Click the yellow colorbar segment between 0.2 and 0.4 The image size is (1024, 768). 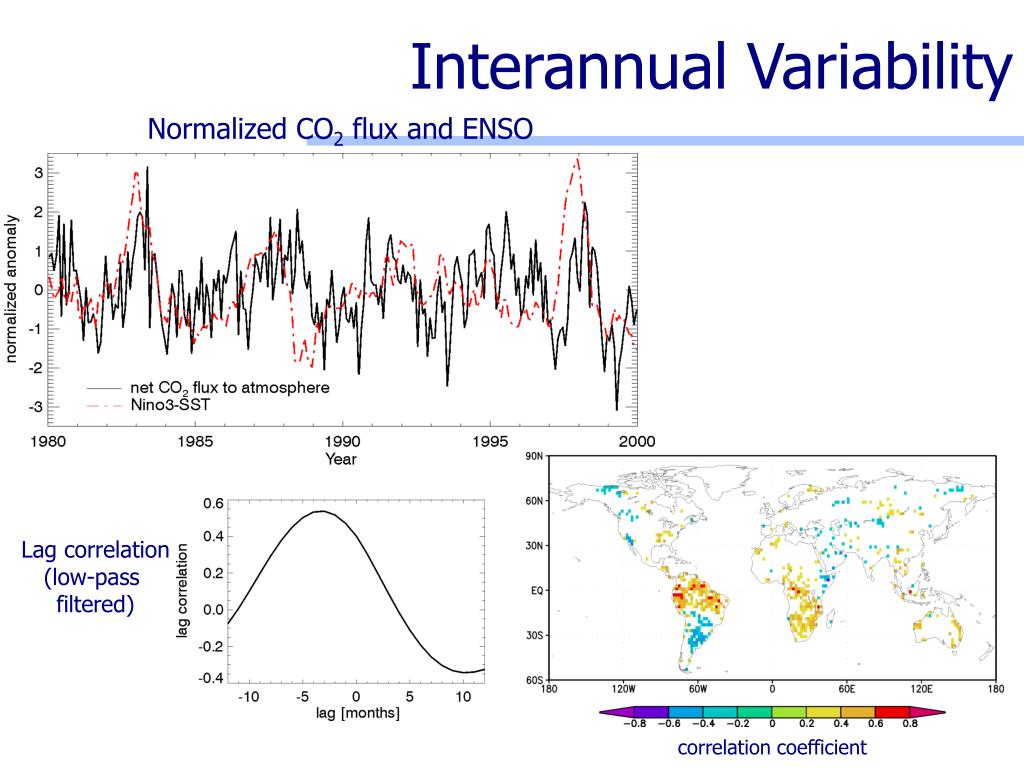(823, 712)
